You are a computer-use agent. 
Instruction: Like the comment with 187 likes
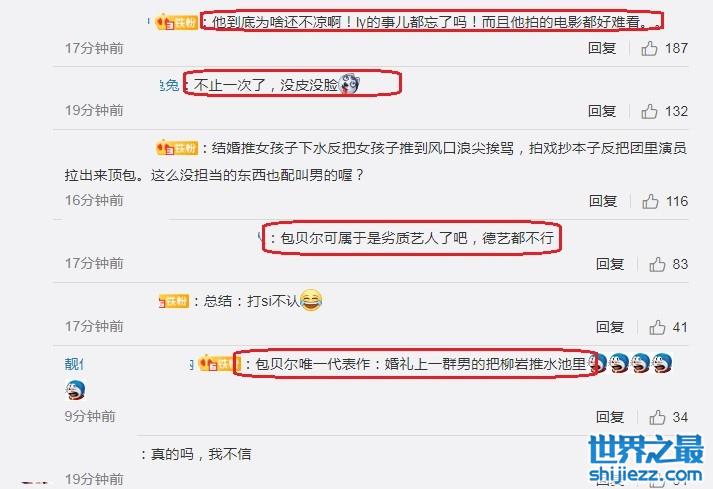[x=649, y=48]
